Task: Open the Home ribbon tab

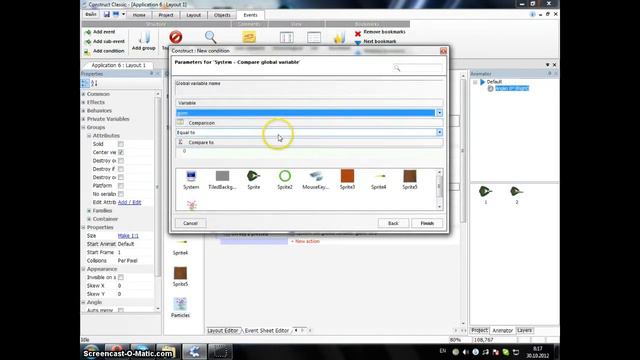Action: 139,15
